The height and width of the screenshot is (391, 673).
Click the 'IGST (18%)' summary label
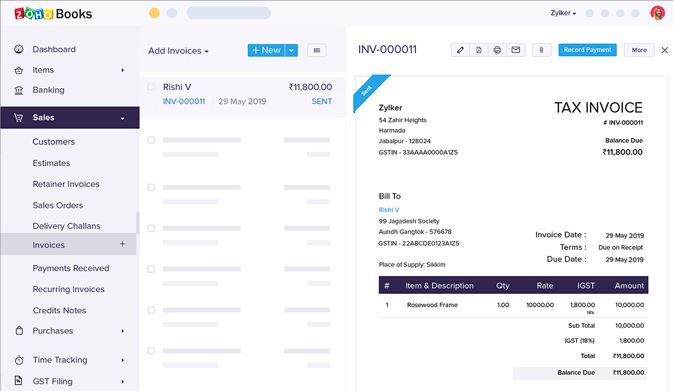579,340
